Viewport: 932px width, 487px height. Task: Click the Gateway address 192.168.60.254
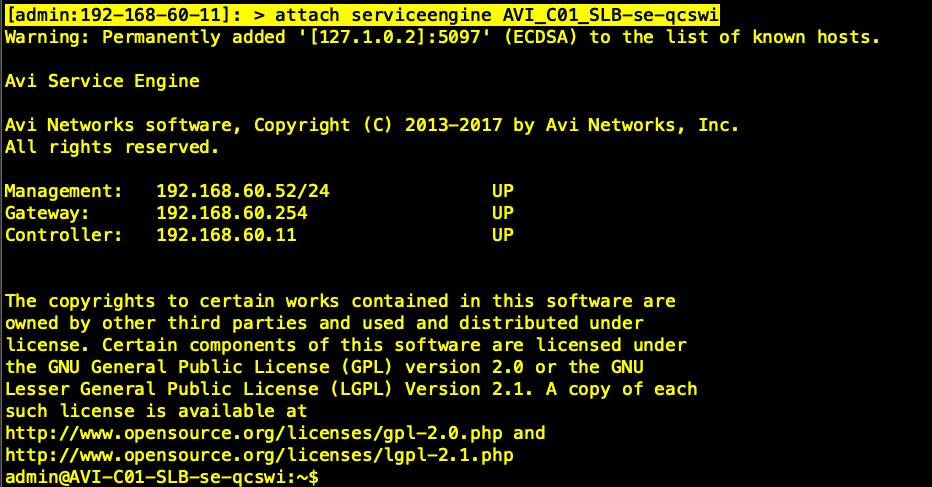(x=232, y=213)
